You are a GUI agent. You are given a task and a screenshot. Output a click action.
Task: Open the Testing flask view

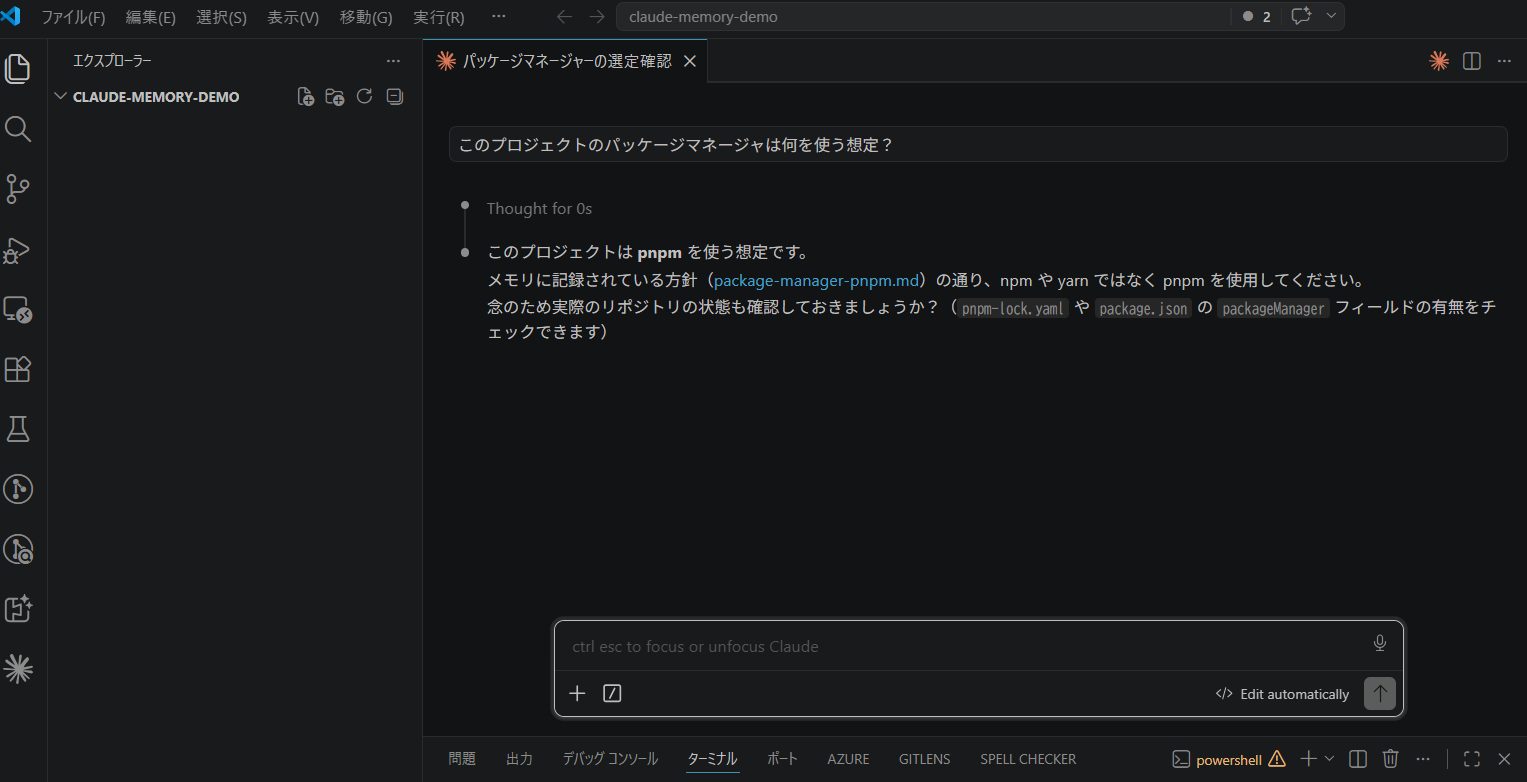[18, 429]
